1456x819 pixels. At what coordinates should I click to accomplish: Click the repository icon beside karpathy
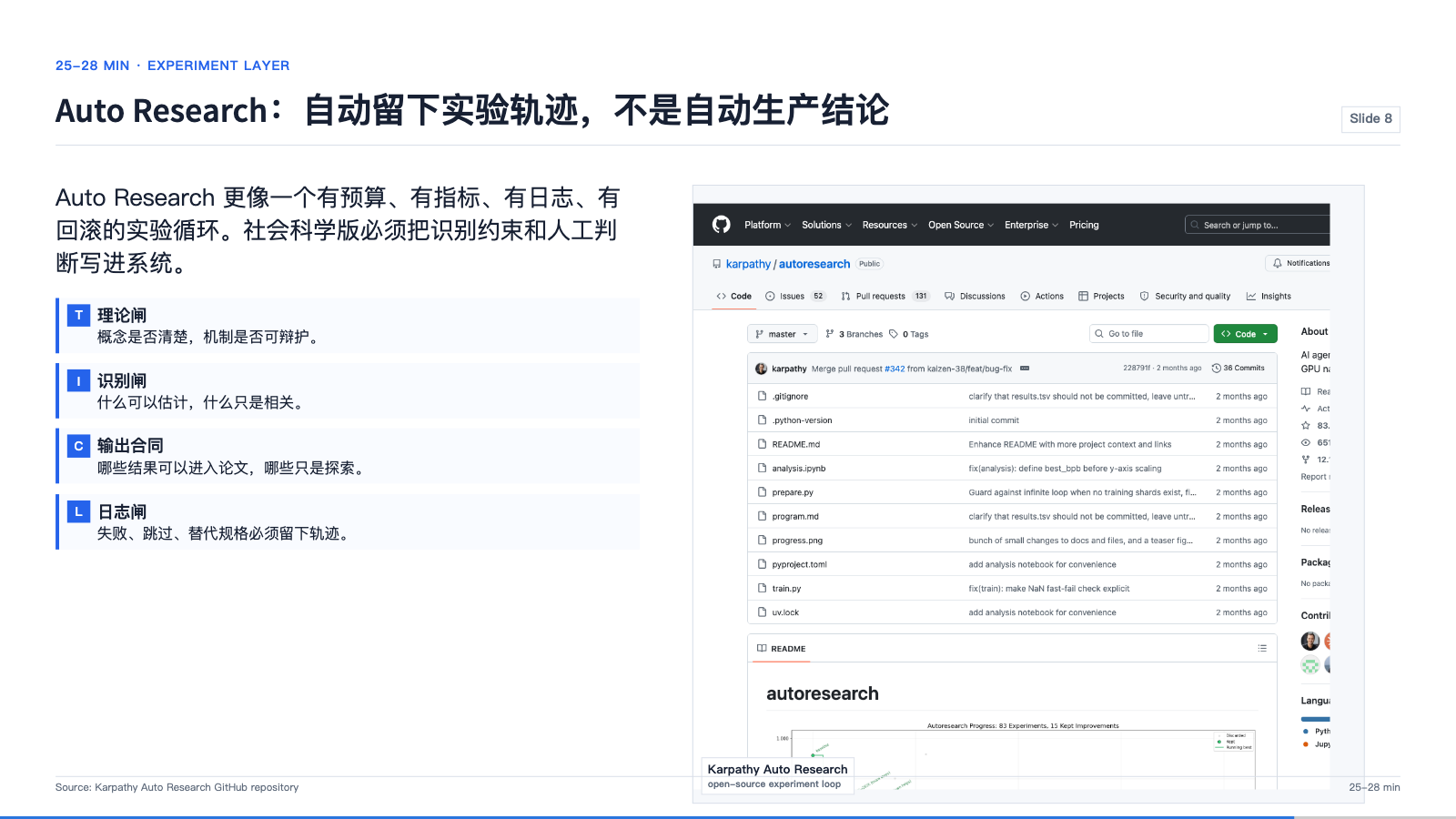pyautogui.click(x=716, y=264)
